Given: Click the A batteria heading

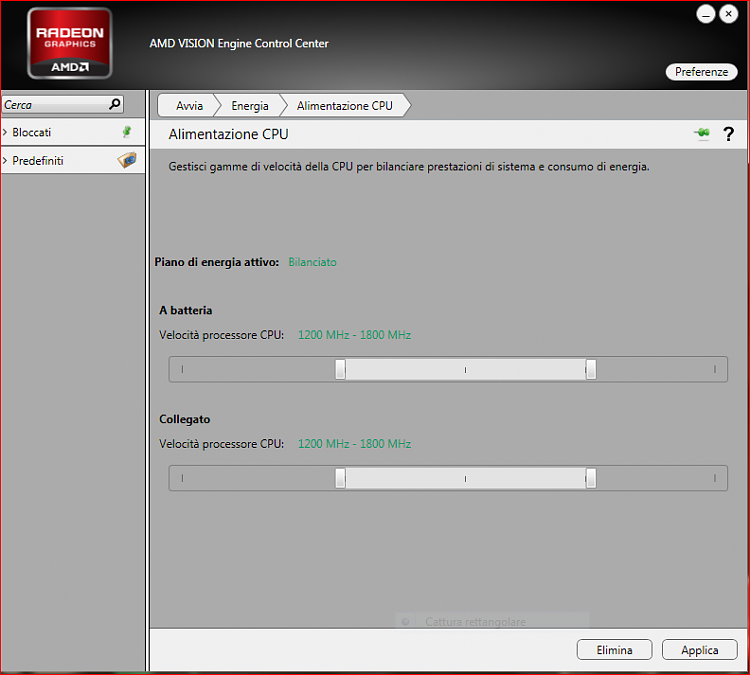Looking at the screenshot, I should coord(186,310).
